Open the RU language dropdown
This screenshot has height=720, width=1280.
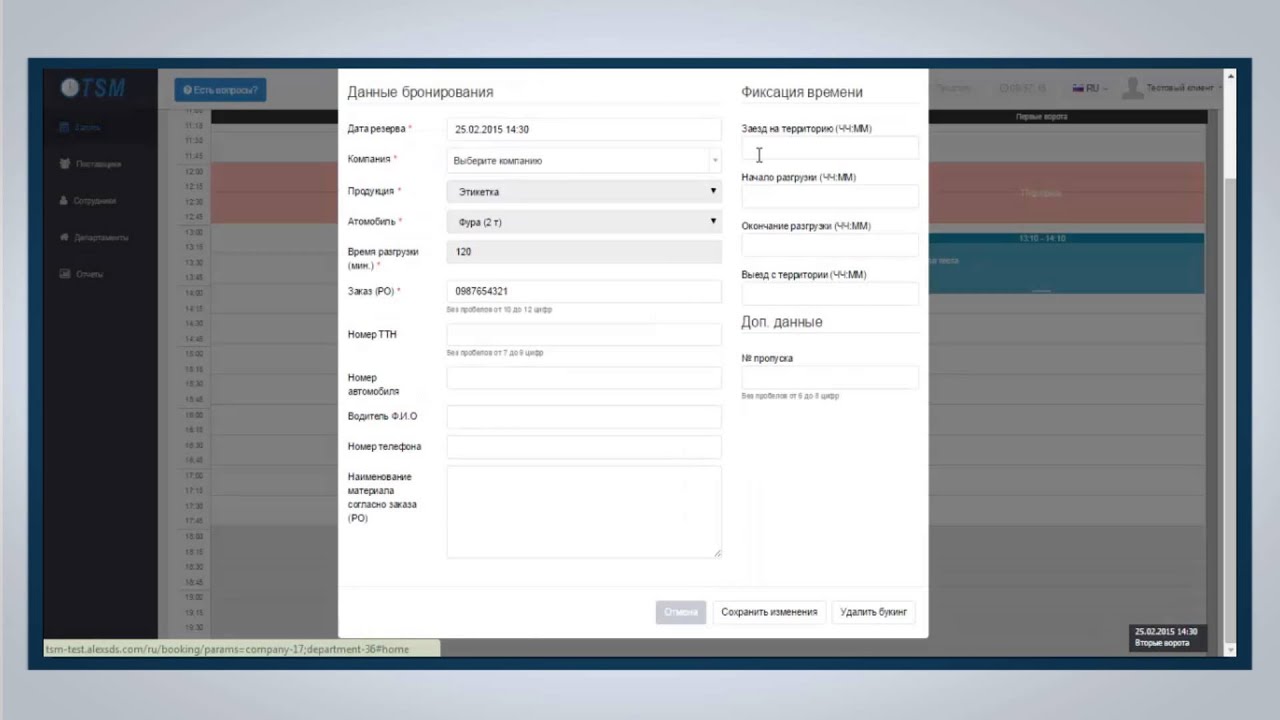click(x=1091, y=89)
